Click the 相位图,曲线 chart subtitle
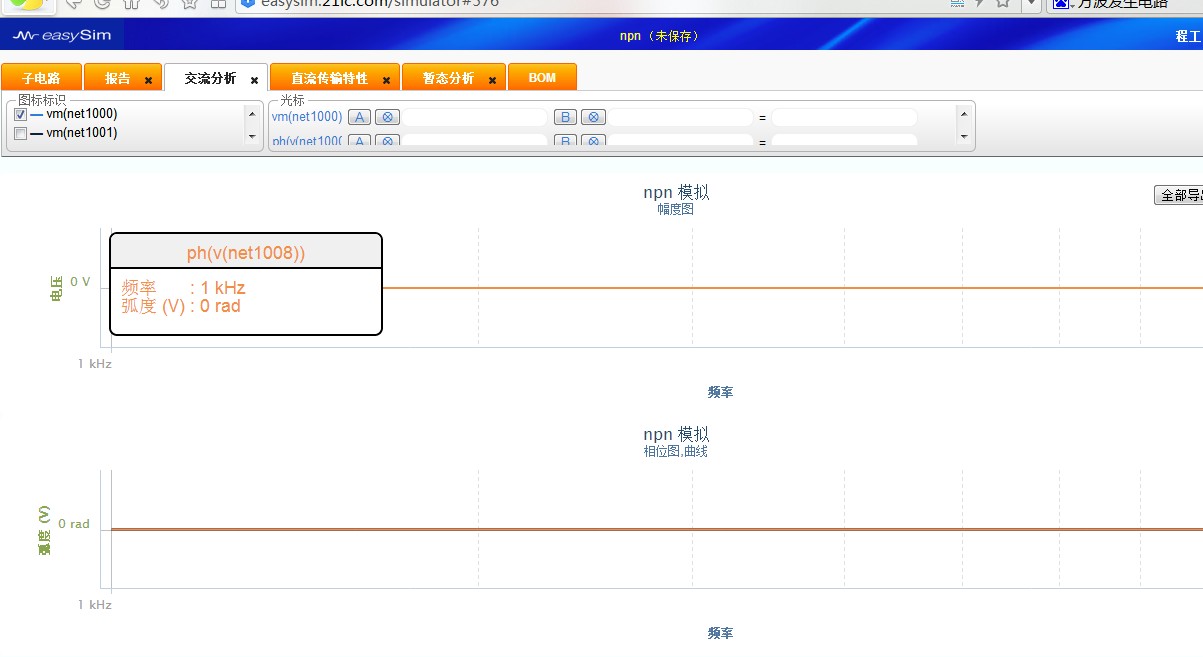 point(676,452)
